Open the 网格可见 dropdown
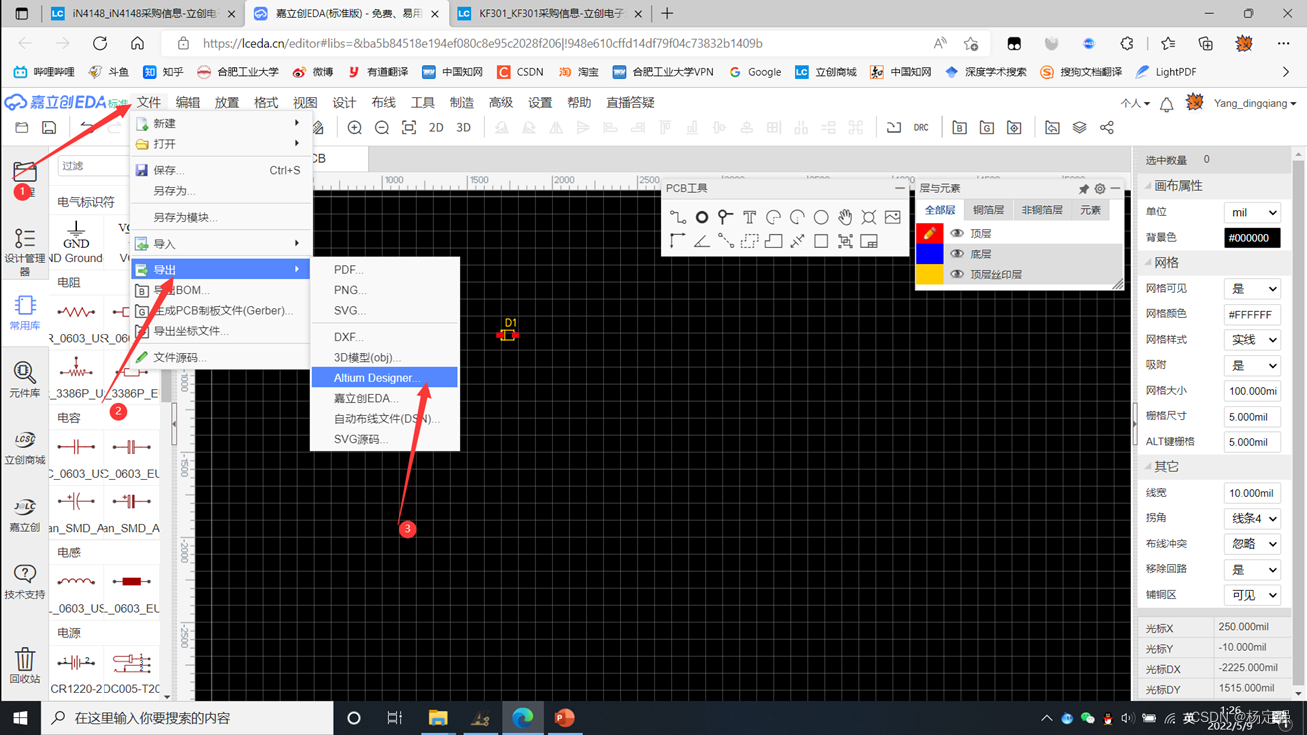This screenshot has width=1307, height=735. point(1252,289)
